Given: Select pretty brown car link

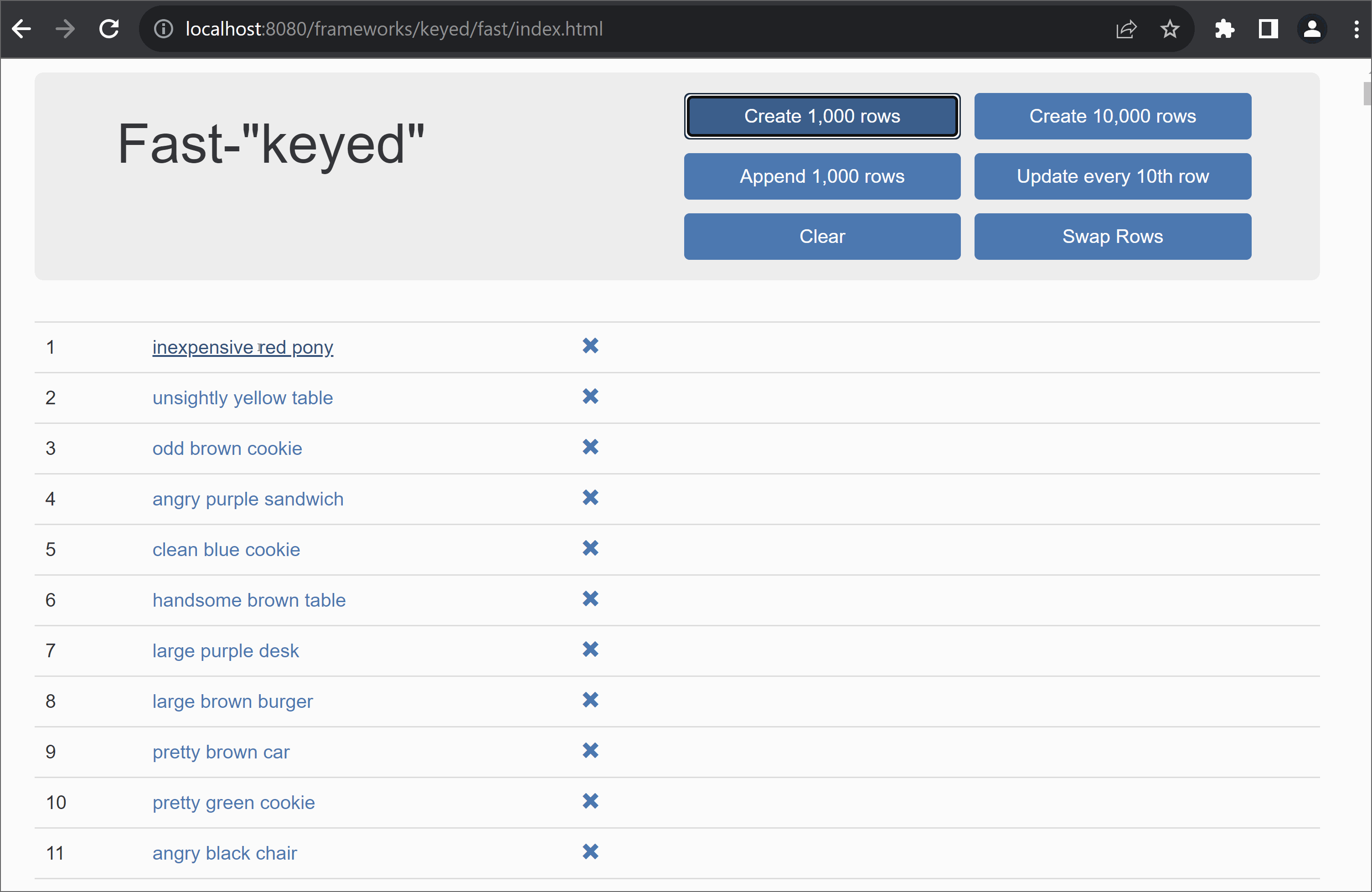Looking at the screenshot, I should click(221, 753).
